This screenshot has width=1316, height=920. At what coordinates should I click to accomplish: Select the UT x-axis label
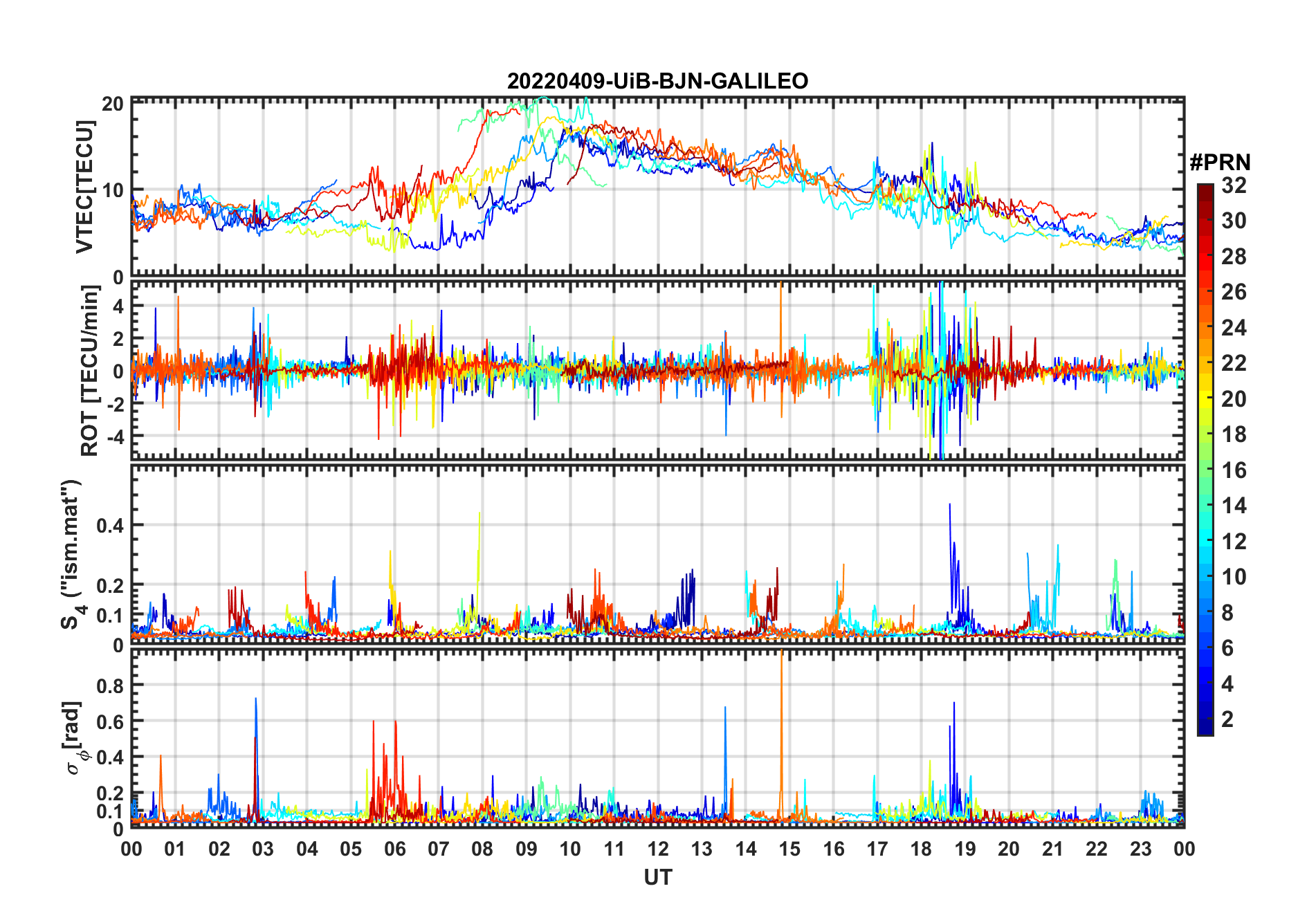pos(658,877)
